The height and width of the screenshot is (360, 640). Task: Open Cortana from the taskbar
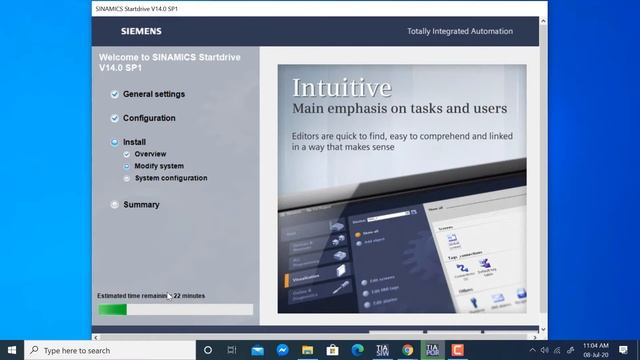208,350
